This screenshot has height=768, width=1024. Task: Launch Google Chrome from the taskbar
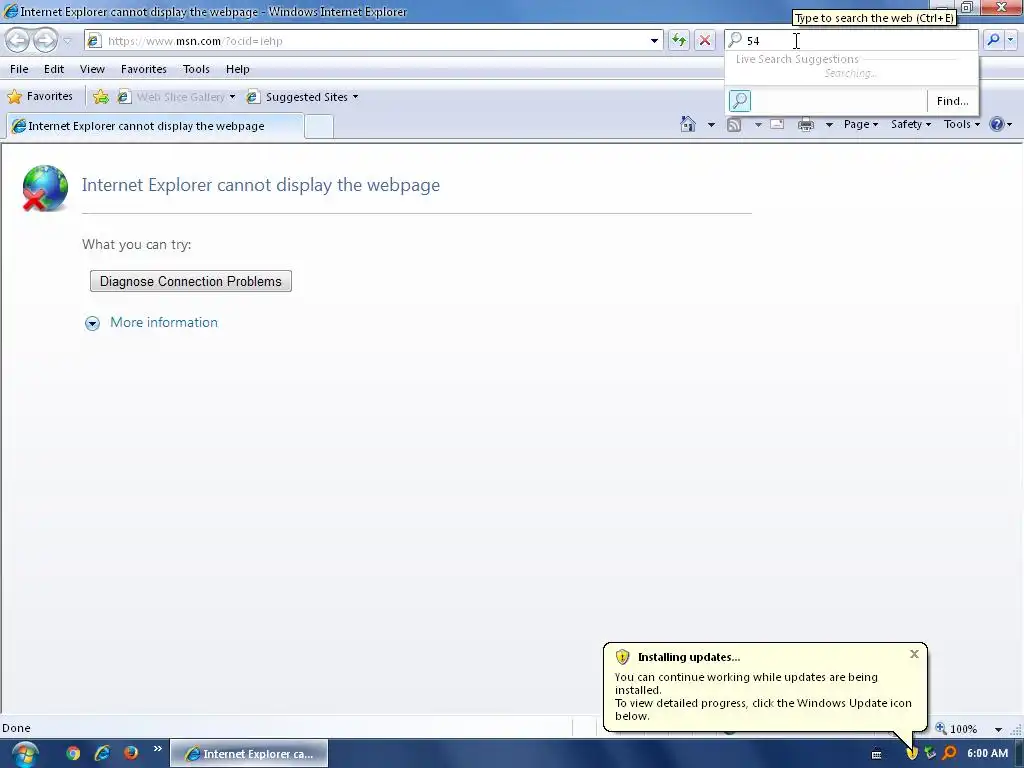(72, 753)
